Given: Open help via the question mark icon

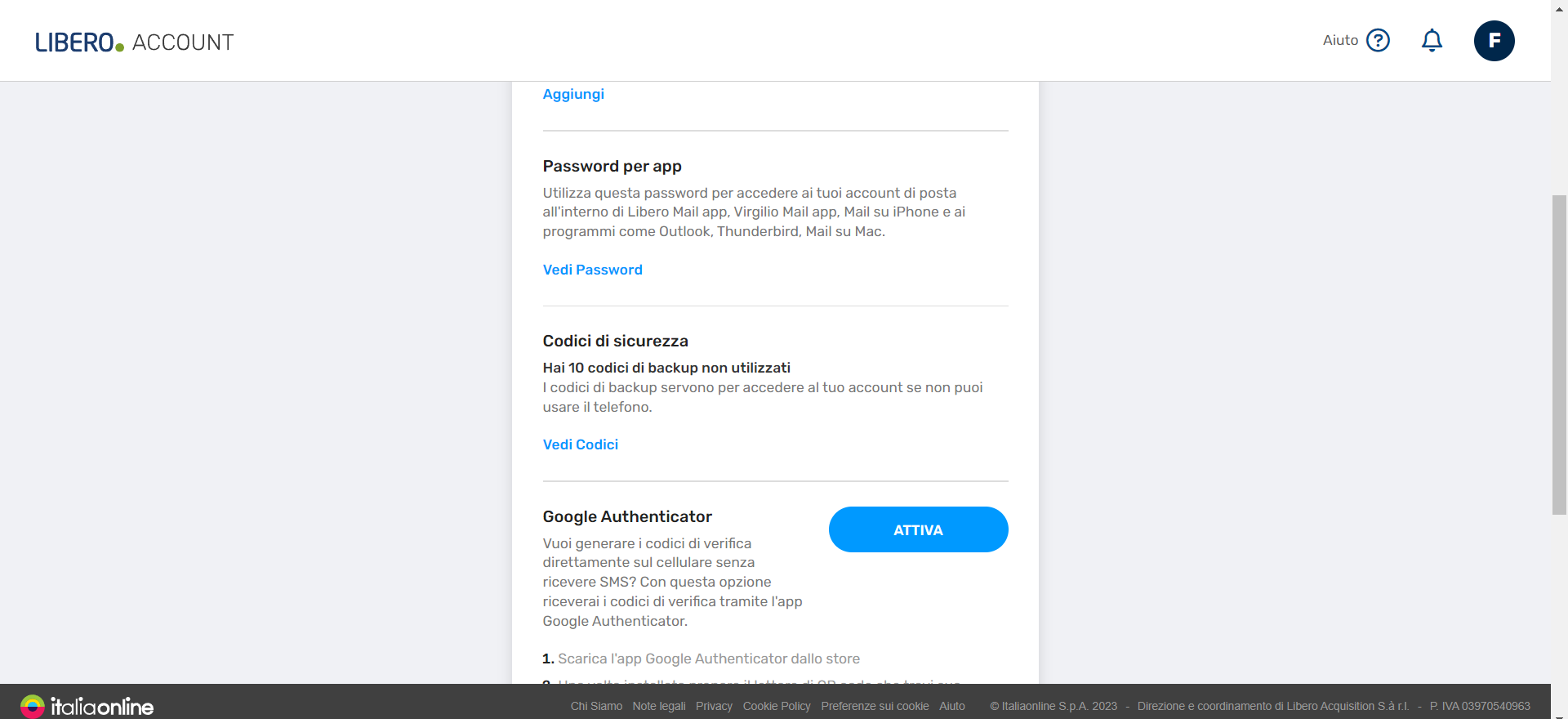Looking at the screenshot, I should pyautogui.click(x=1378, y=40).
